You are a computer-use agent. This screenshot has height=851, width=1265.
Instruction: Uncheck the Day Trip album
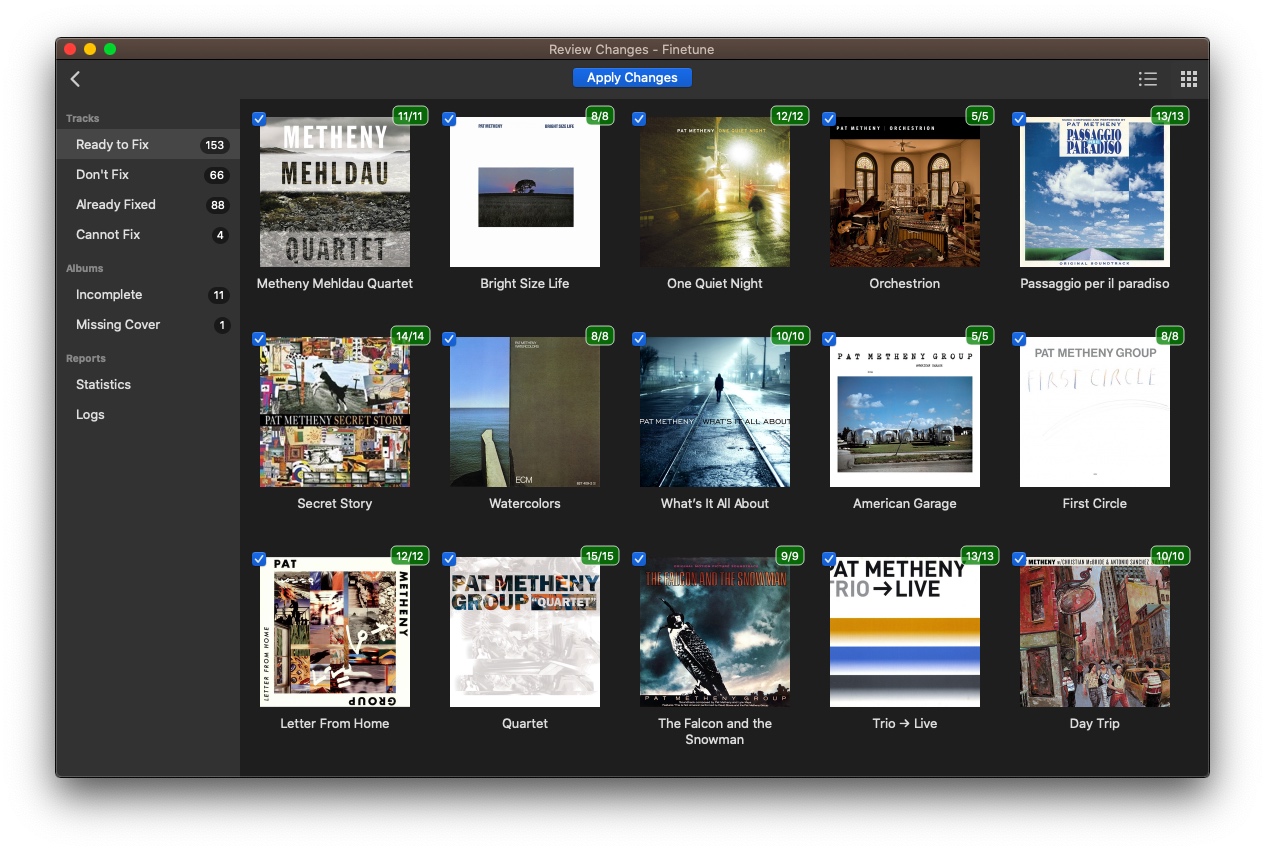pos(1019,559)
